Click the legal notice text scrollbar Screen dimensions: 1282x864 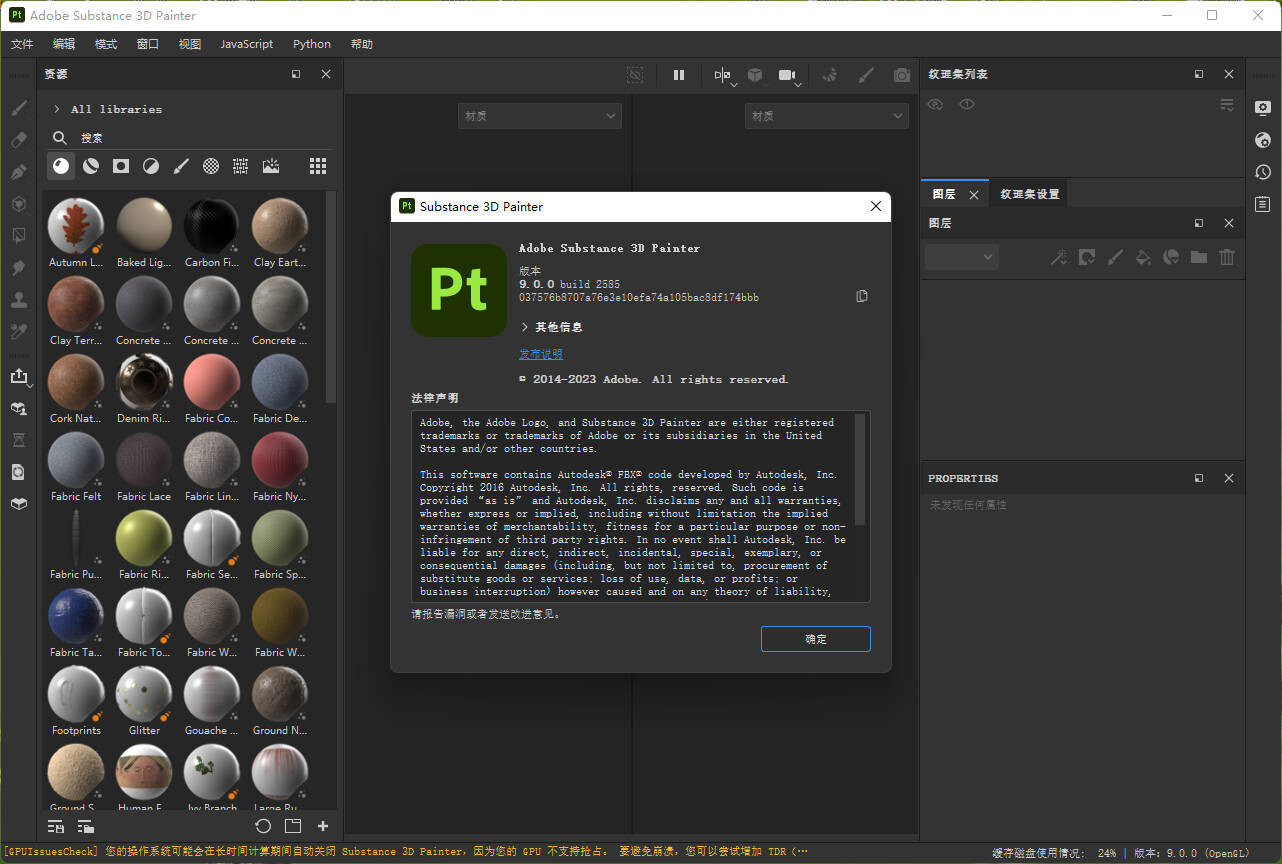click(860, 470)
